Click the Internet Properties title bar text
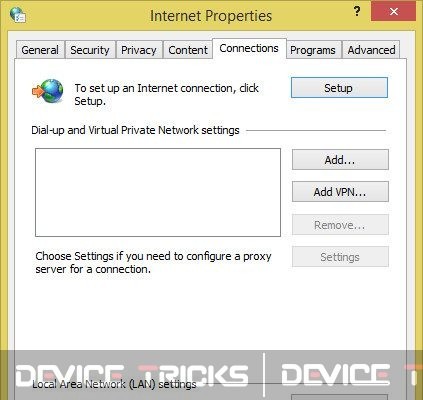 tap(211, 16)
